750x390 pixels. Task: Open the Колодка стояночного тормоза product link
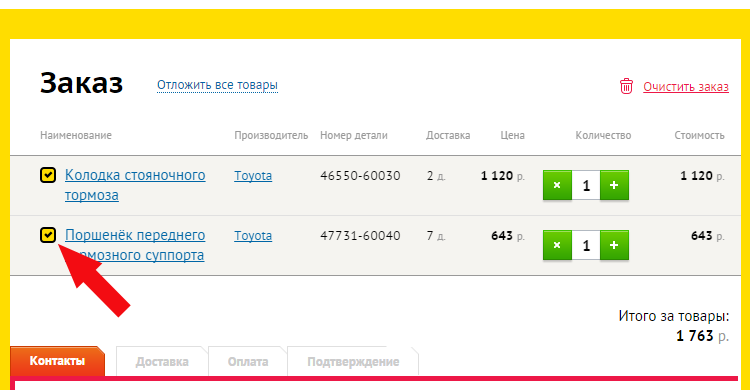pos(135,185)
